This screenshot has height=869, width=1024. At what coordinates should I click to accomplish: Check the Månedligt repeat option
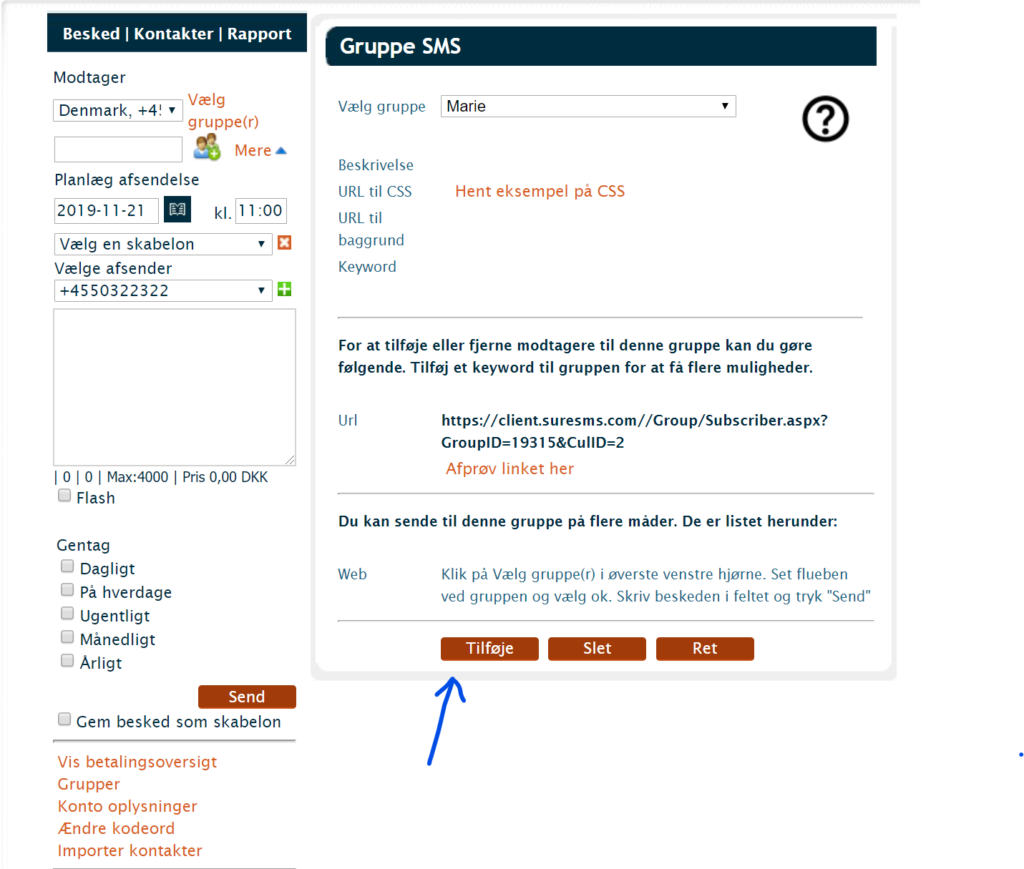click(67, 637)
